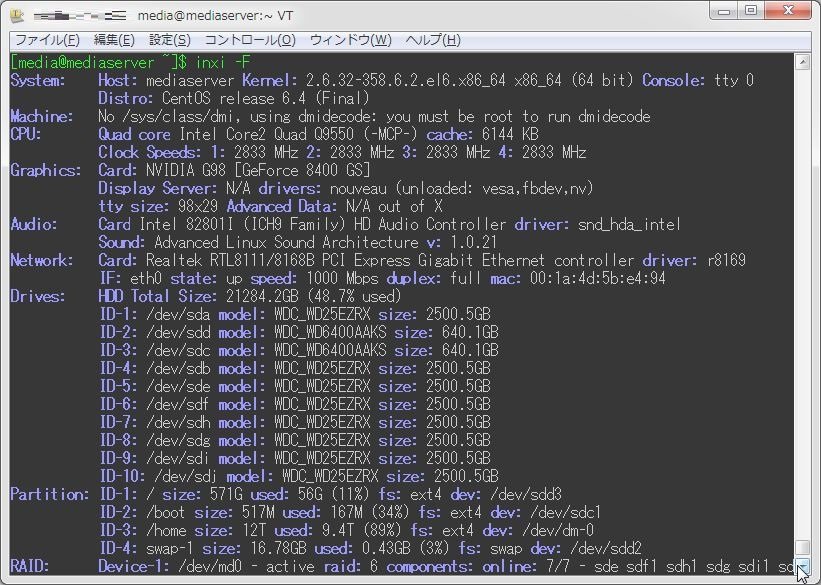Click the '9.4T (89%)' used value
The width and height of the screenshot is (821, 585).
pyautogui.click(x=362, y=531)
